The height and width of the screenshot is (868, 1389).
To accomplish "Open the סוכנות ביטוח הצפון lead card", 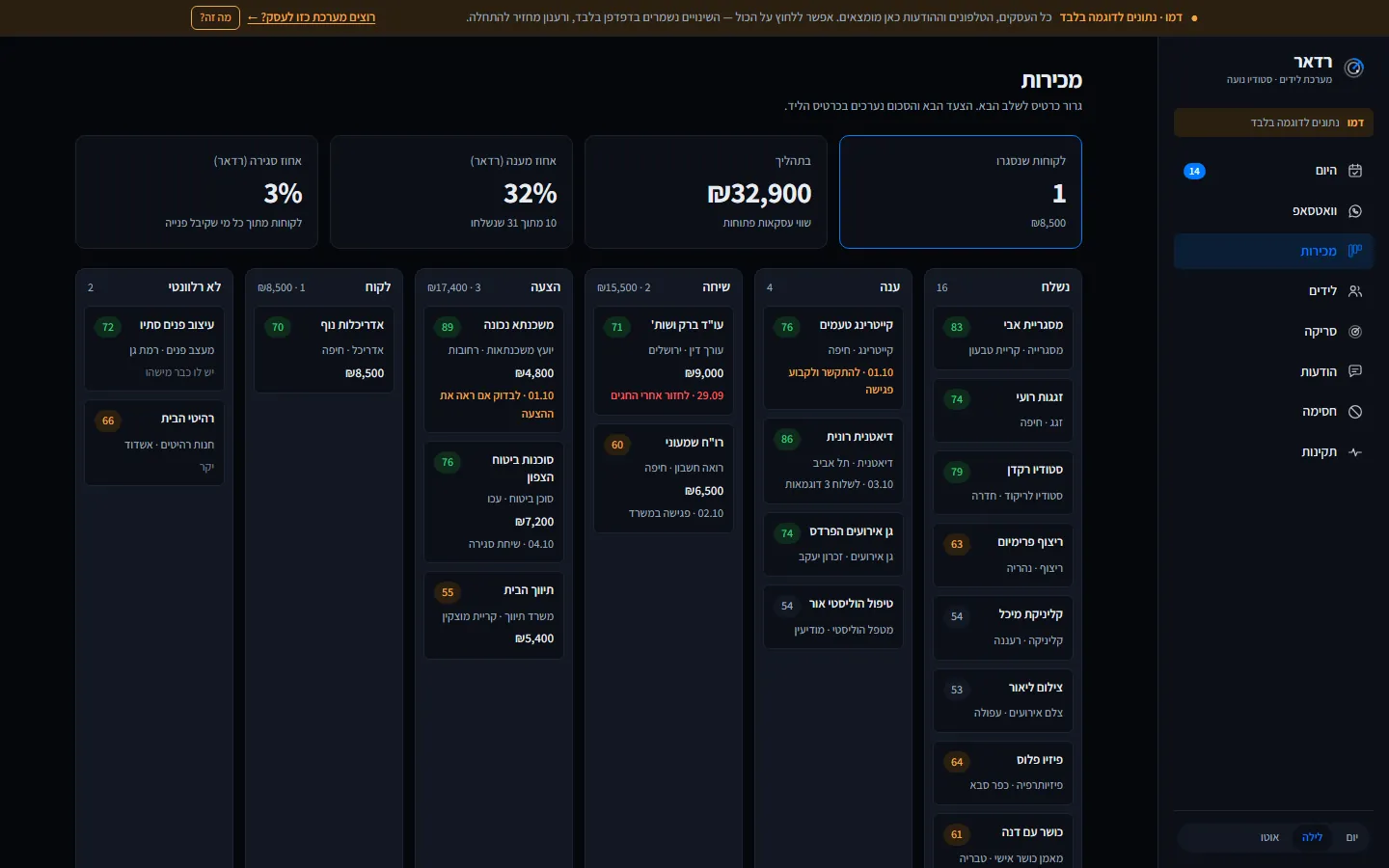I will 494,502.
